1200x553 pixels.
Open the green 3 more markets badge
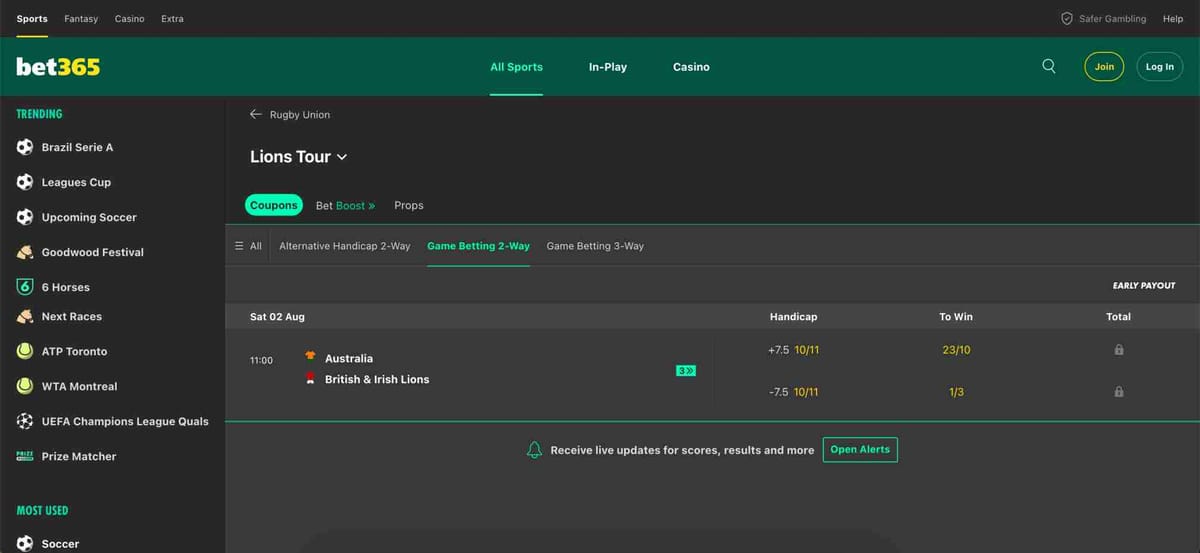(x=686, y=371)
